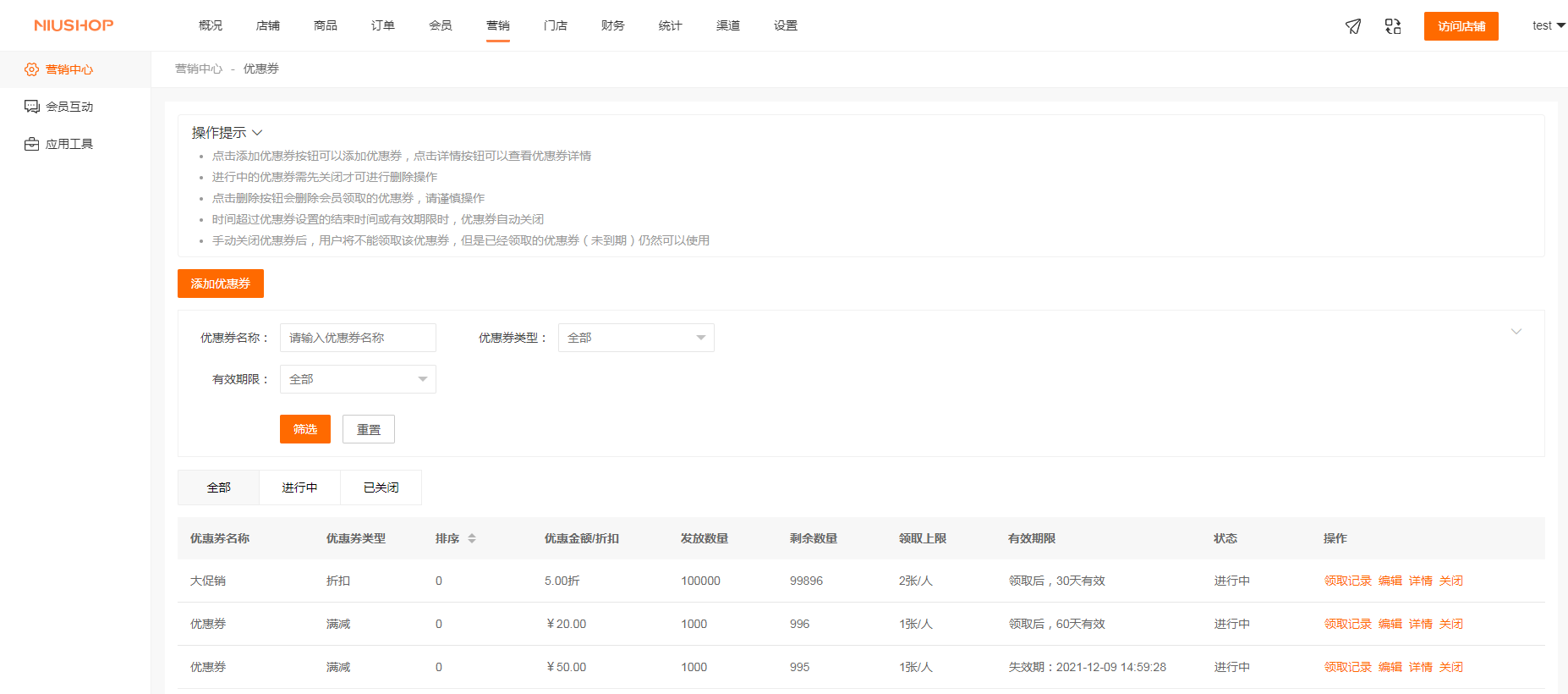Click the 访问店铺 button
This screenshot has width=1568, height=694.
point(1461,26)
